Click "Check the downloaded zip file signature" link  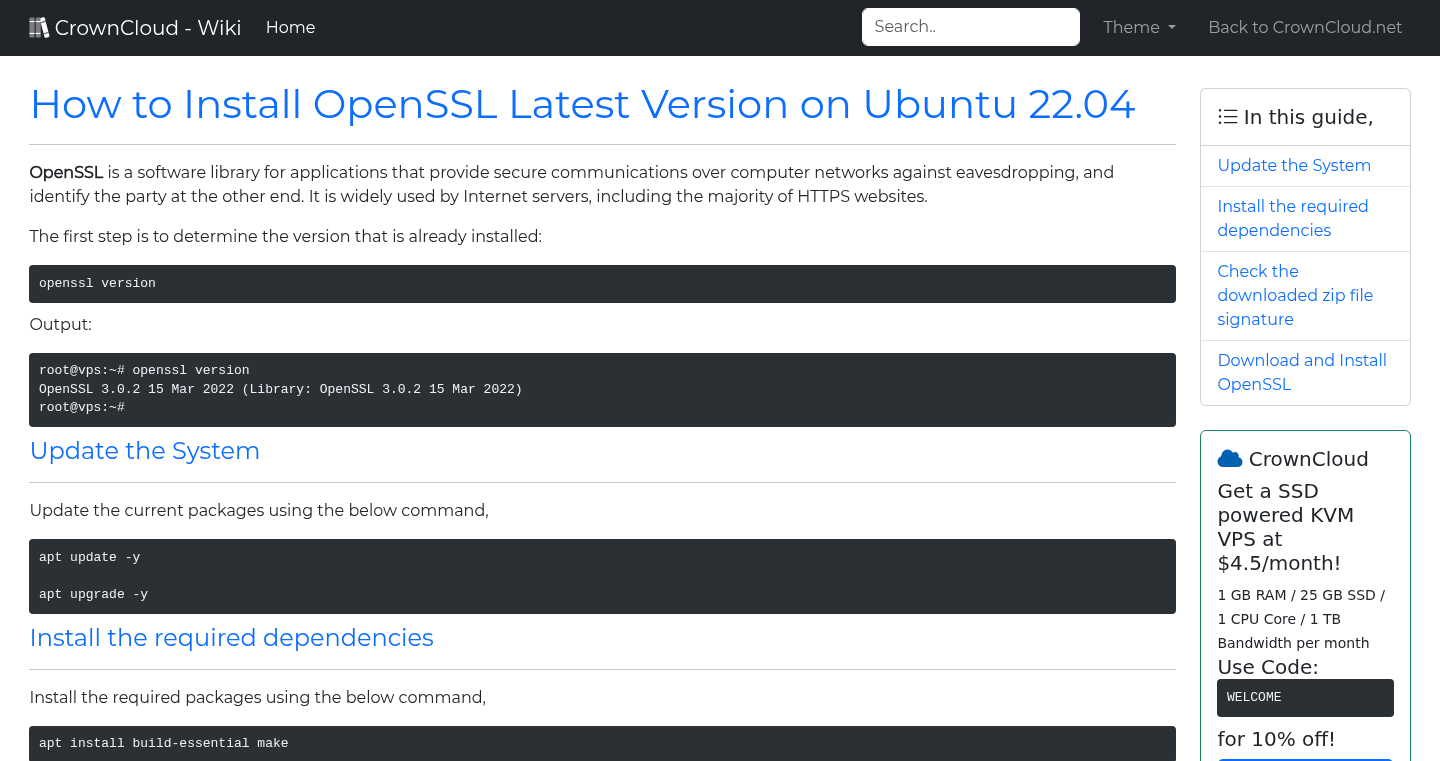point(1295,295)
